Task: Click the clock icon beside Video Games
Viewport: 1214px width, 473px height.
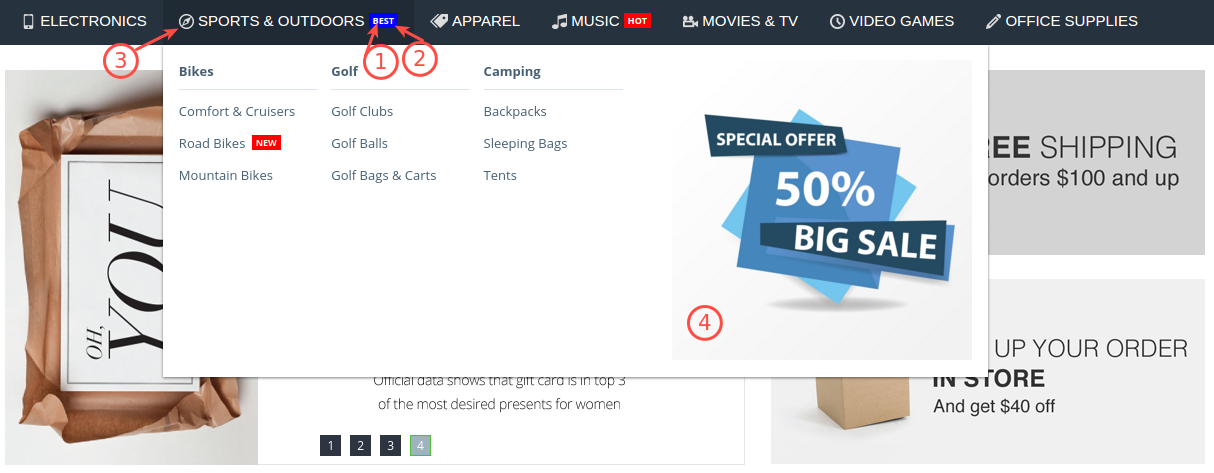Action: coord(837,21)
